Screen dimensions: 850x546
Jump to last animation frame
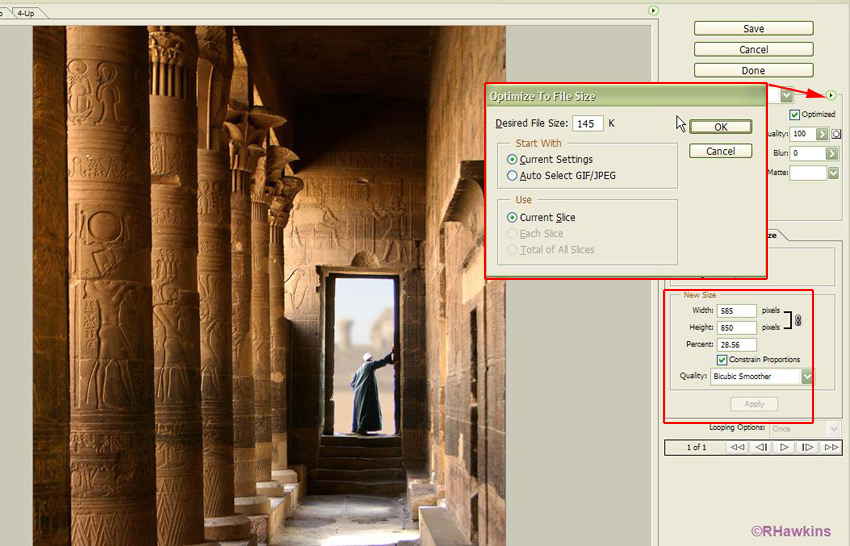830,447
